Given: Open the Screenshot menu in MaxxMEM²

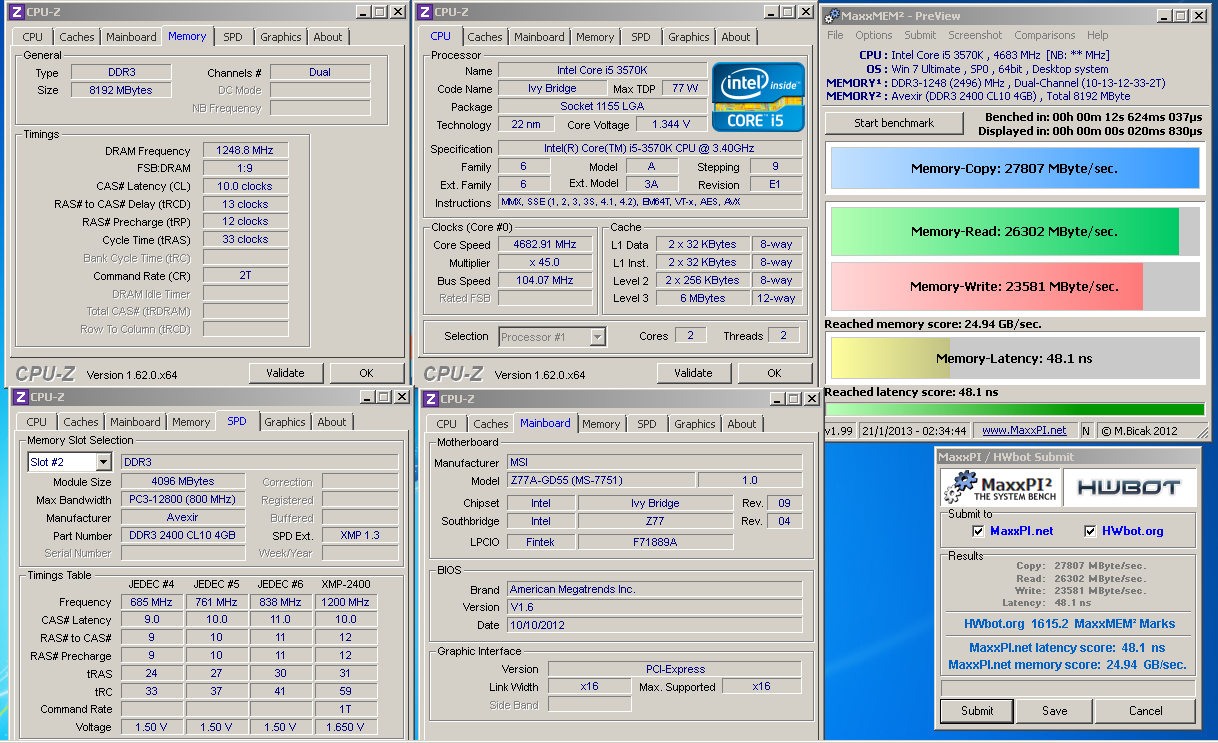Looking at the screenshot, I should click(x=975, y=35).
